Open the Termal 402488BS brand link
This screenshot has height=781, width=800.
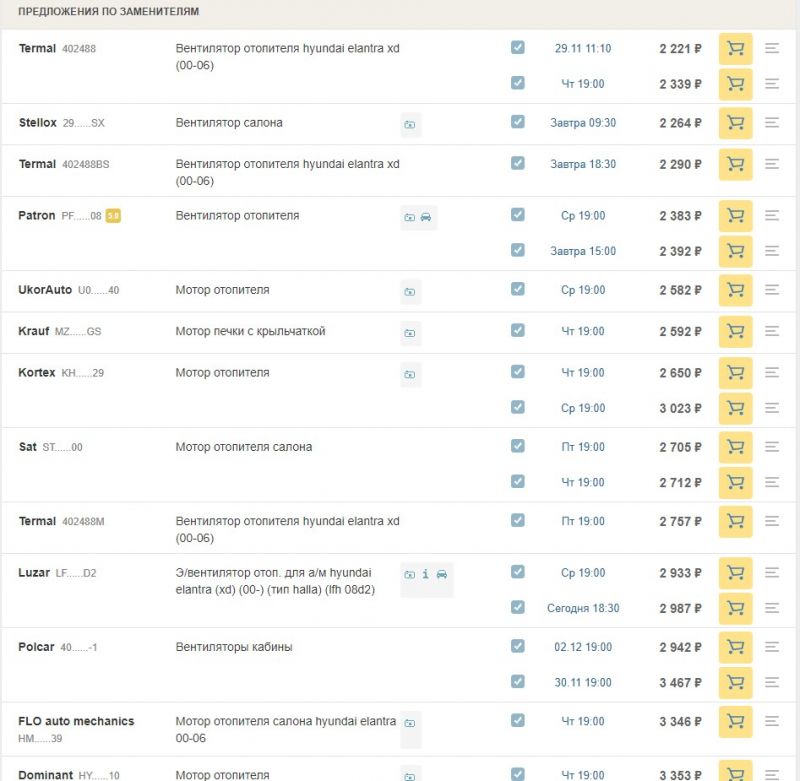click(37, 164)
